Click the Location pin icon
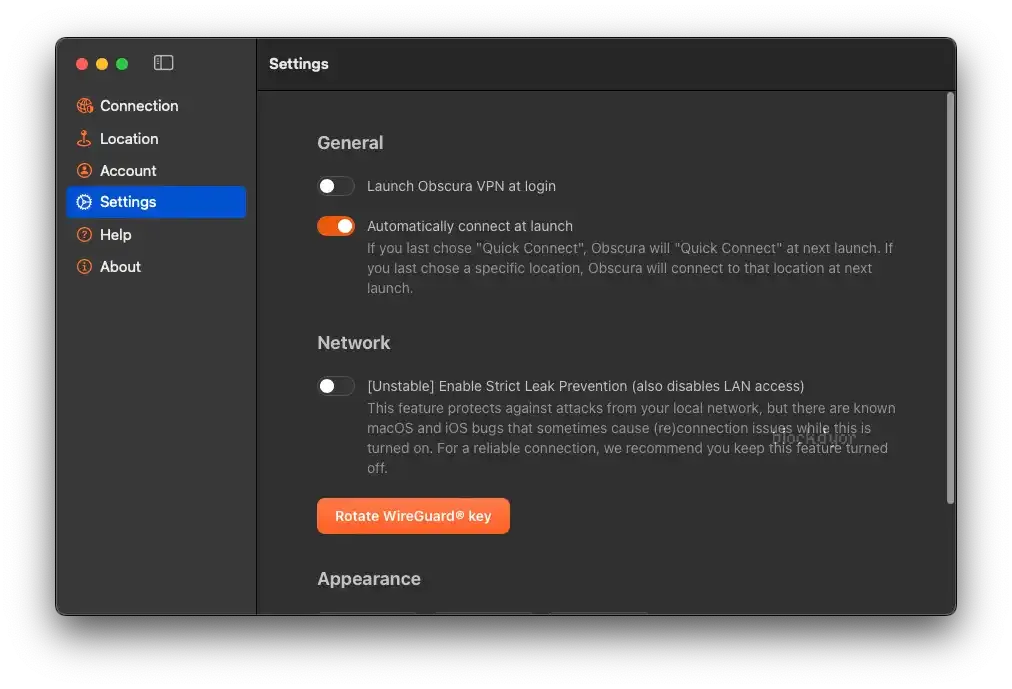1012x689 pixels. 84,138
